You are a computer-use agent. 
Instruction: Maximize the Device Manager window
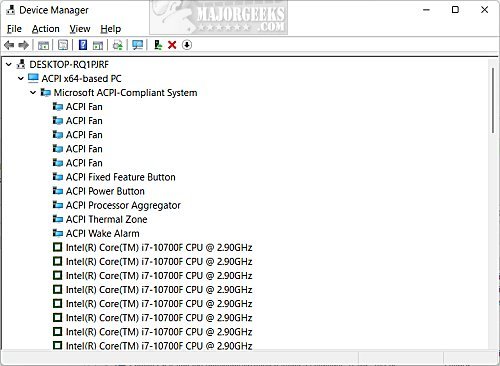455,10
